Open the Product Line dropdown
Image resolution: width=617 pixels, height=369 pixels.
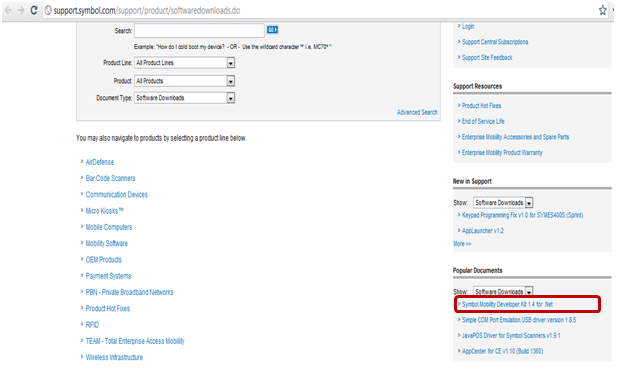coord(185,63)
